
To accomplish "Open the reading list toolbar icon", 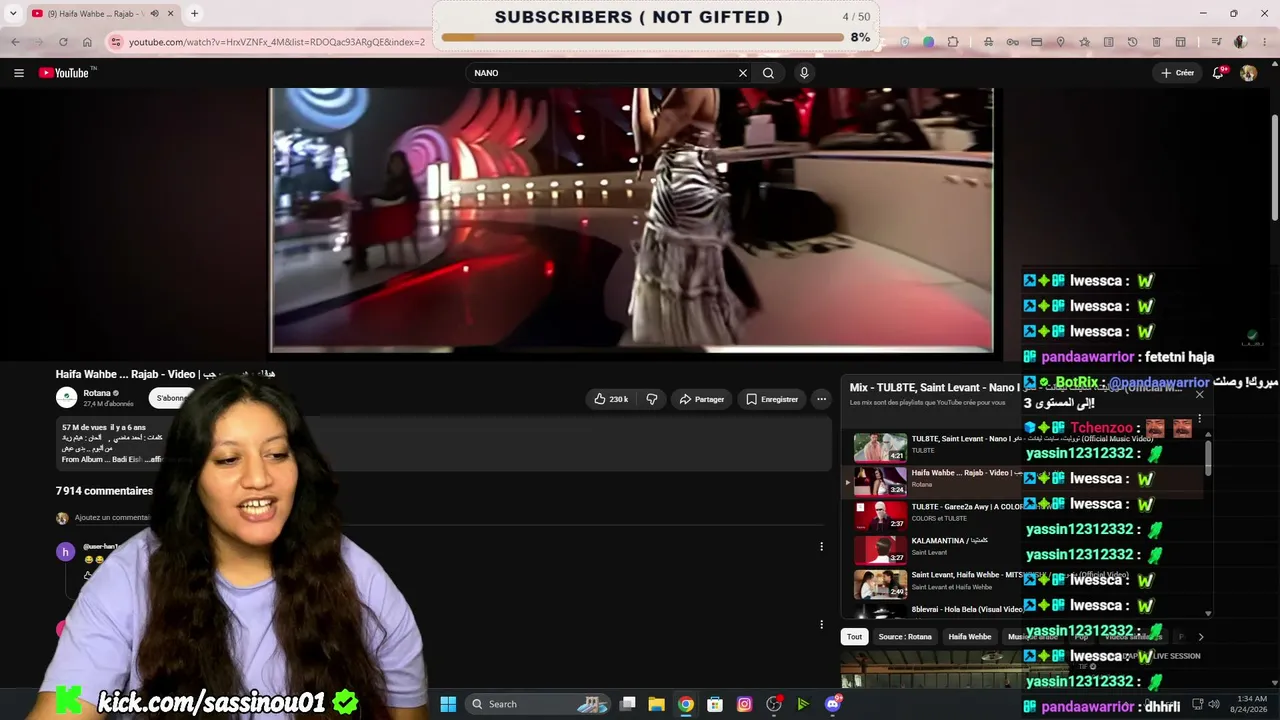I will (1108, 42).
